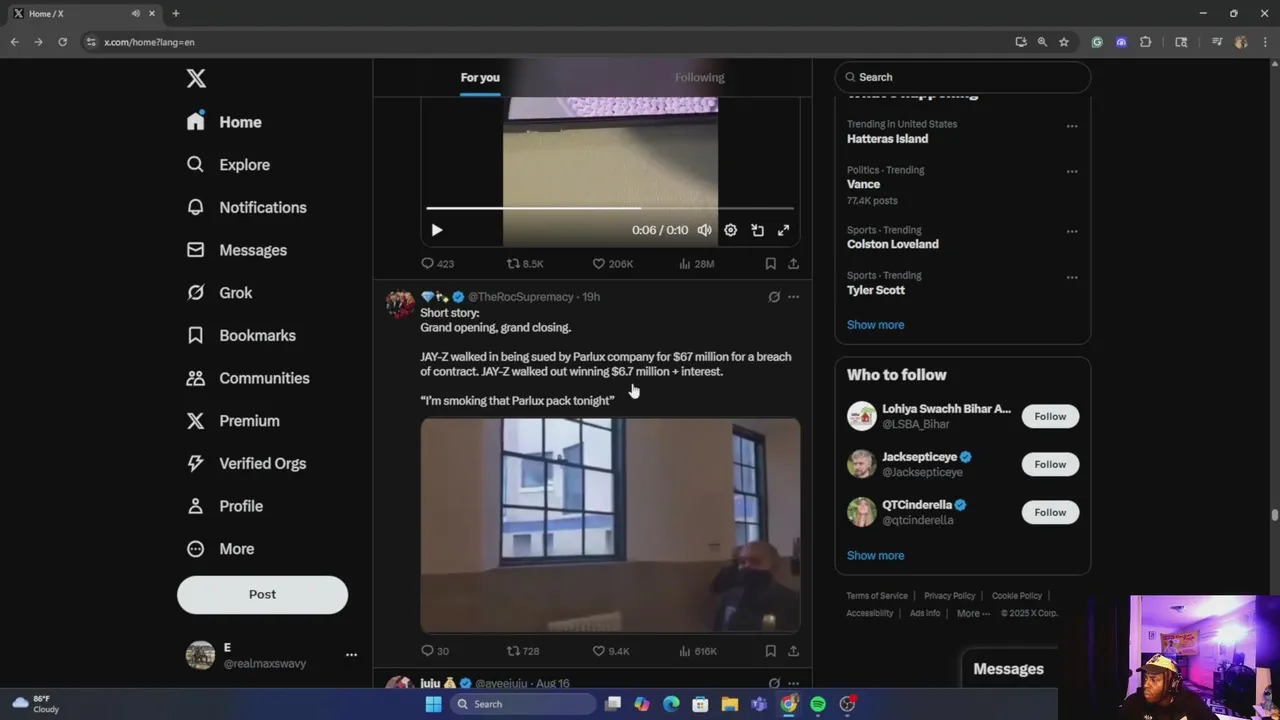Viewport: 1280px width, 720px height.
Task: Open account menu dots next to @realmaxswavy
Action: click(x=351, y=655)
